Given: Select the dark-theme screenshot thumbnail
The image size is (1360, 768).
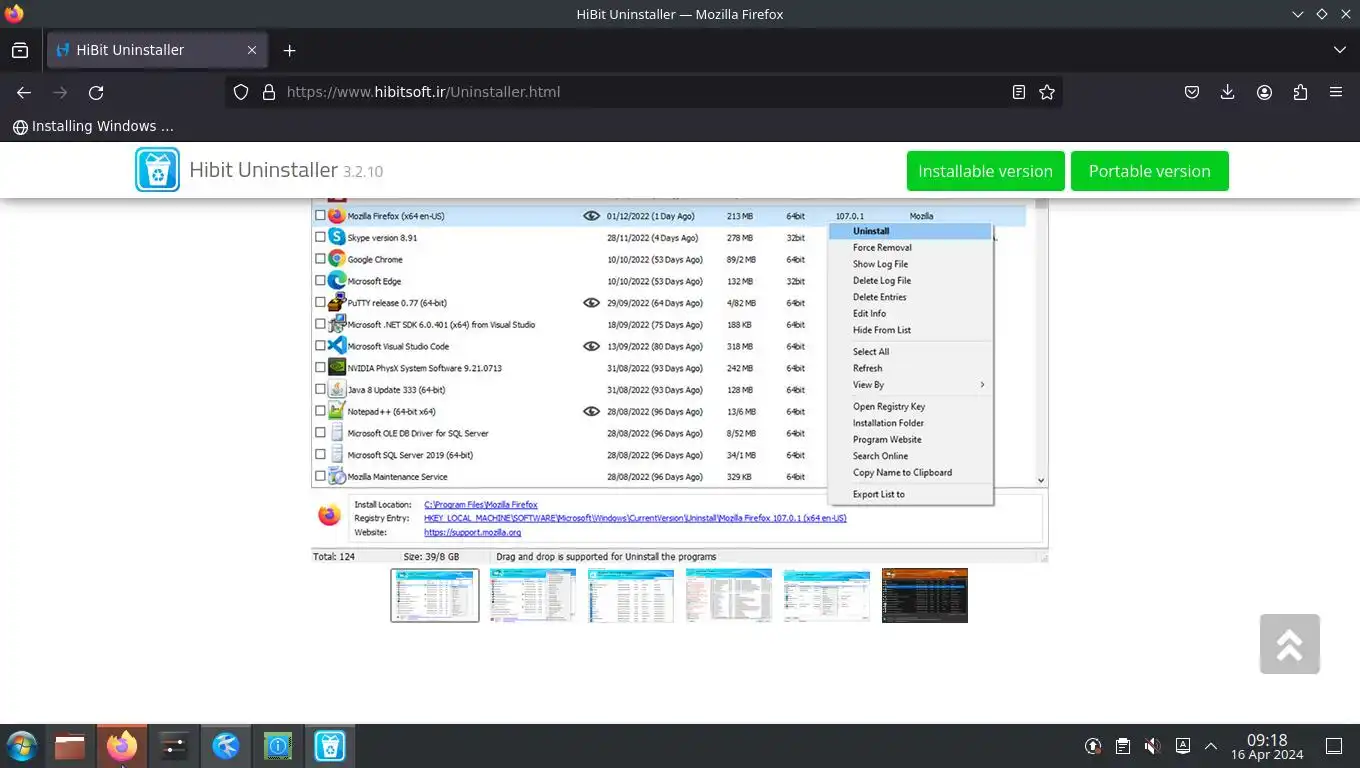Looking at the screenshot, I should pyautogui.click(x=925, y=595).
